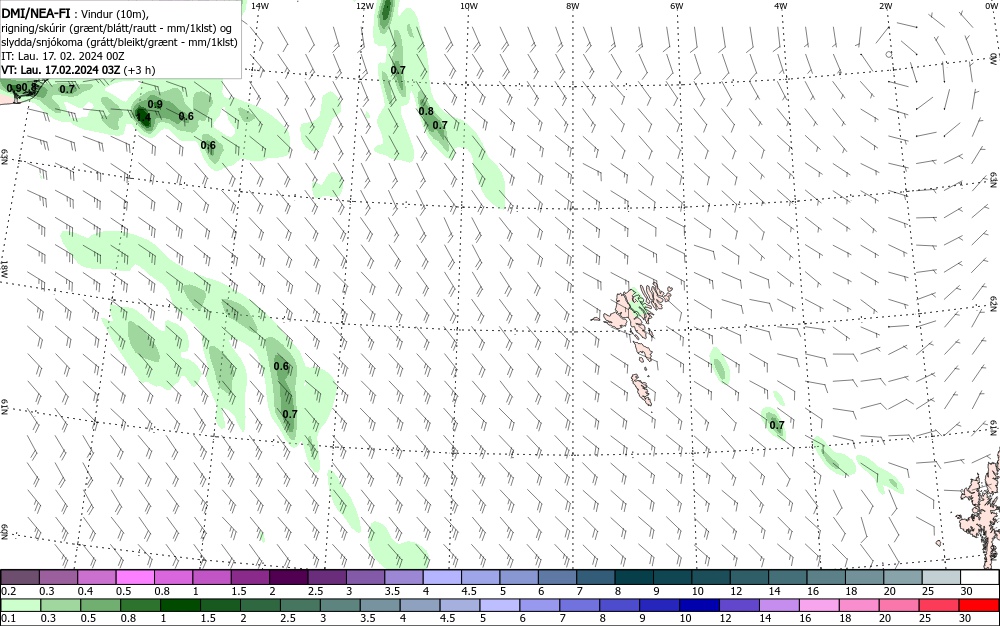The image size is (1000, 626).
Task: Click the 2W longitude label
Action: [885, 6]
